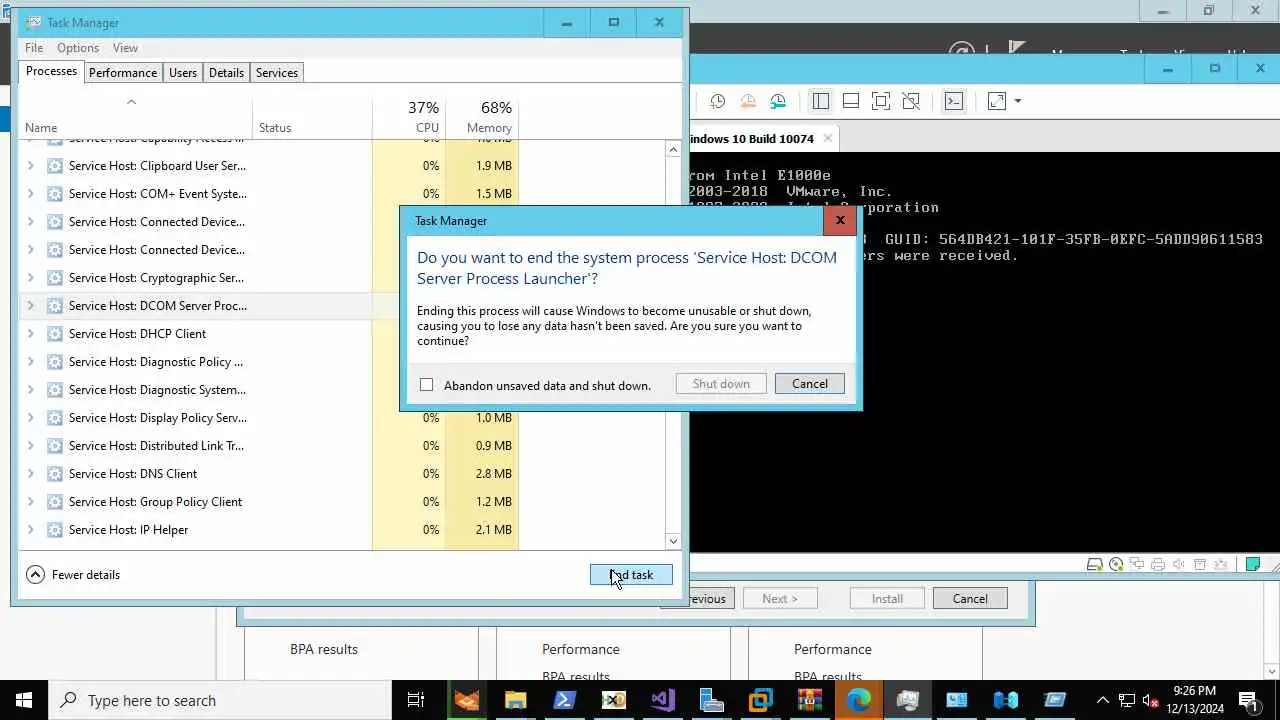Expand Service Host: Diagnostic Policy row
The width and height of the screenshot is (1280, 720).
click(x=30, y=362)
